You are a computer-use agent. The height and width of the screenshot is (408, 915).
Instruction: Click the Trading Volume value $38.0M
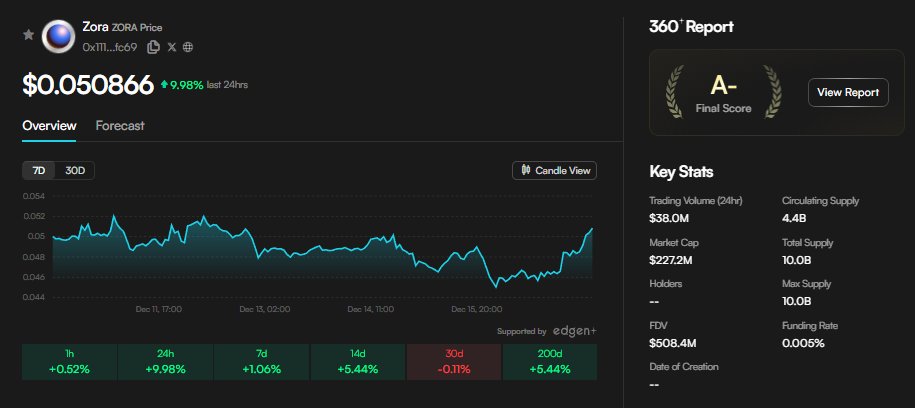[x=669, y=219]
